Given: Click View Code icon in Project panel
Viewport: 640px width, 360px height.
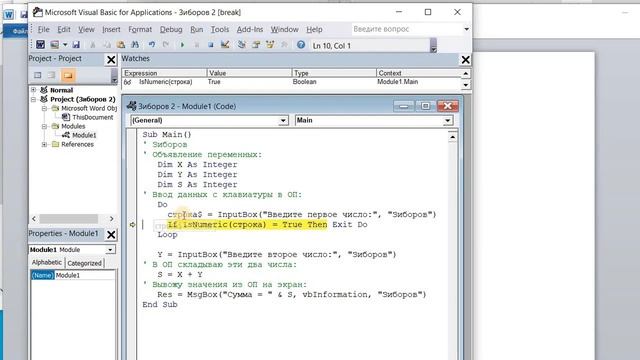Looking at the screenshot, I should point(38,75).
